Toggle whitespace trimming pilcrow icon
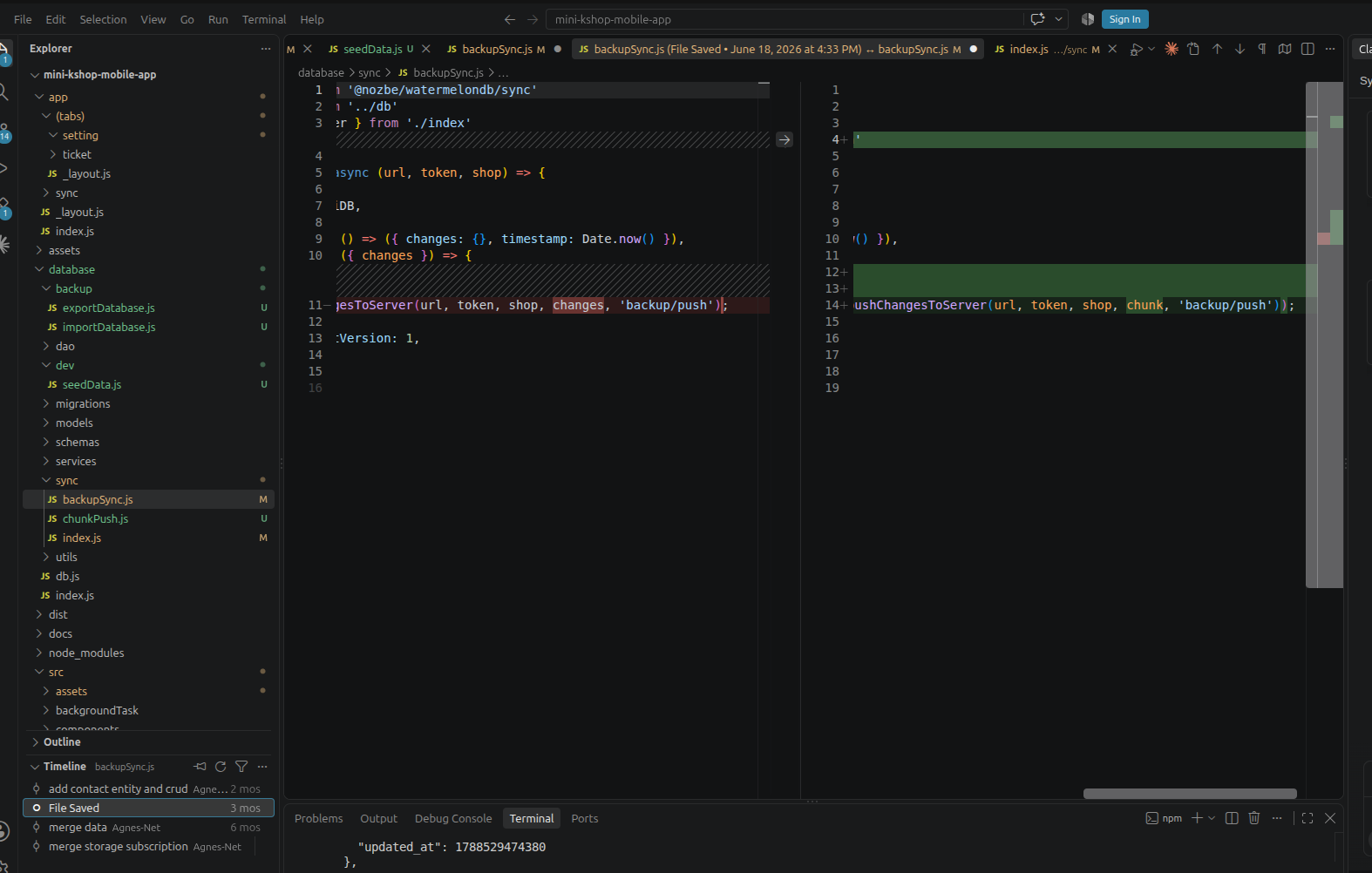This screenshot has width=1372, height=873. pyautogui.click(x=1262, y=49)
